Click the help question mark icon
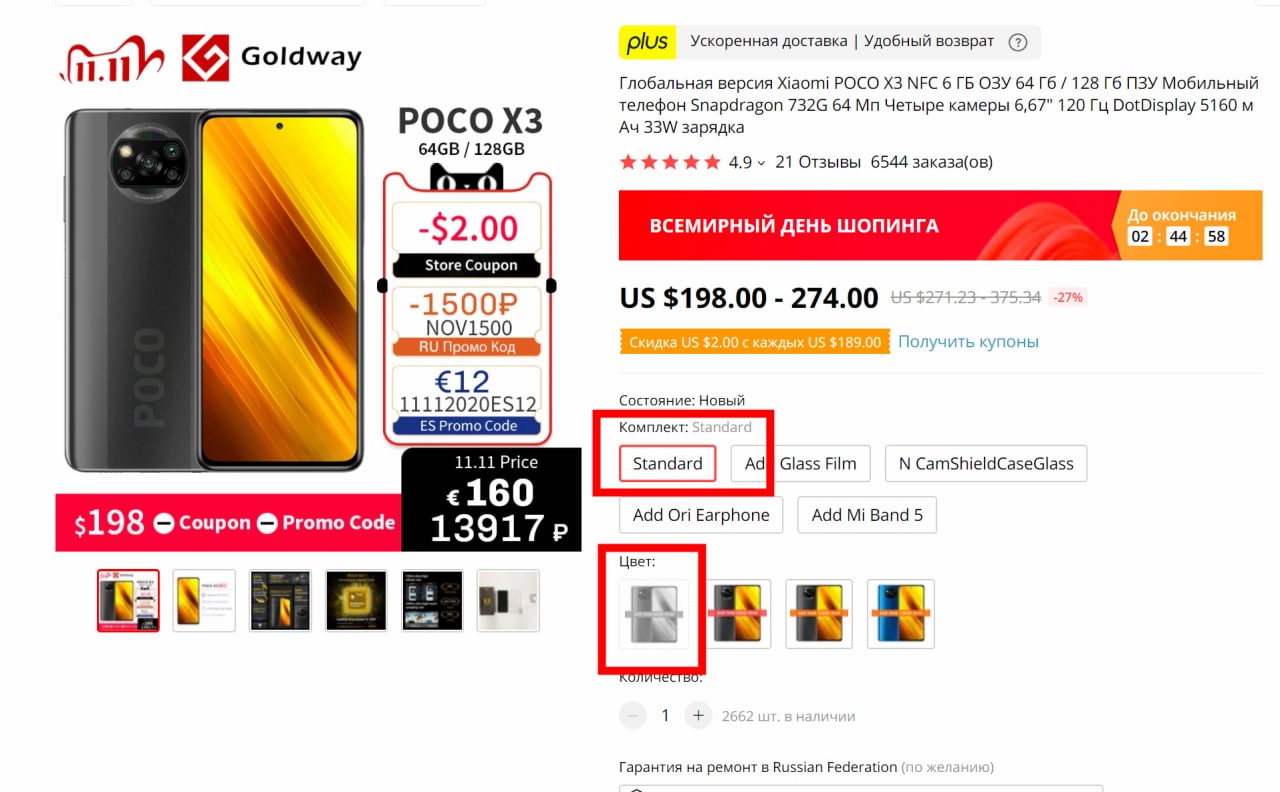The height and width of the screenshot is (792, 1280). [x=1018, y=42]
